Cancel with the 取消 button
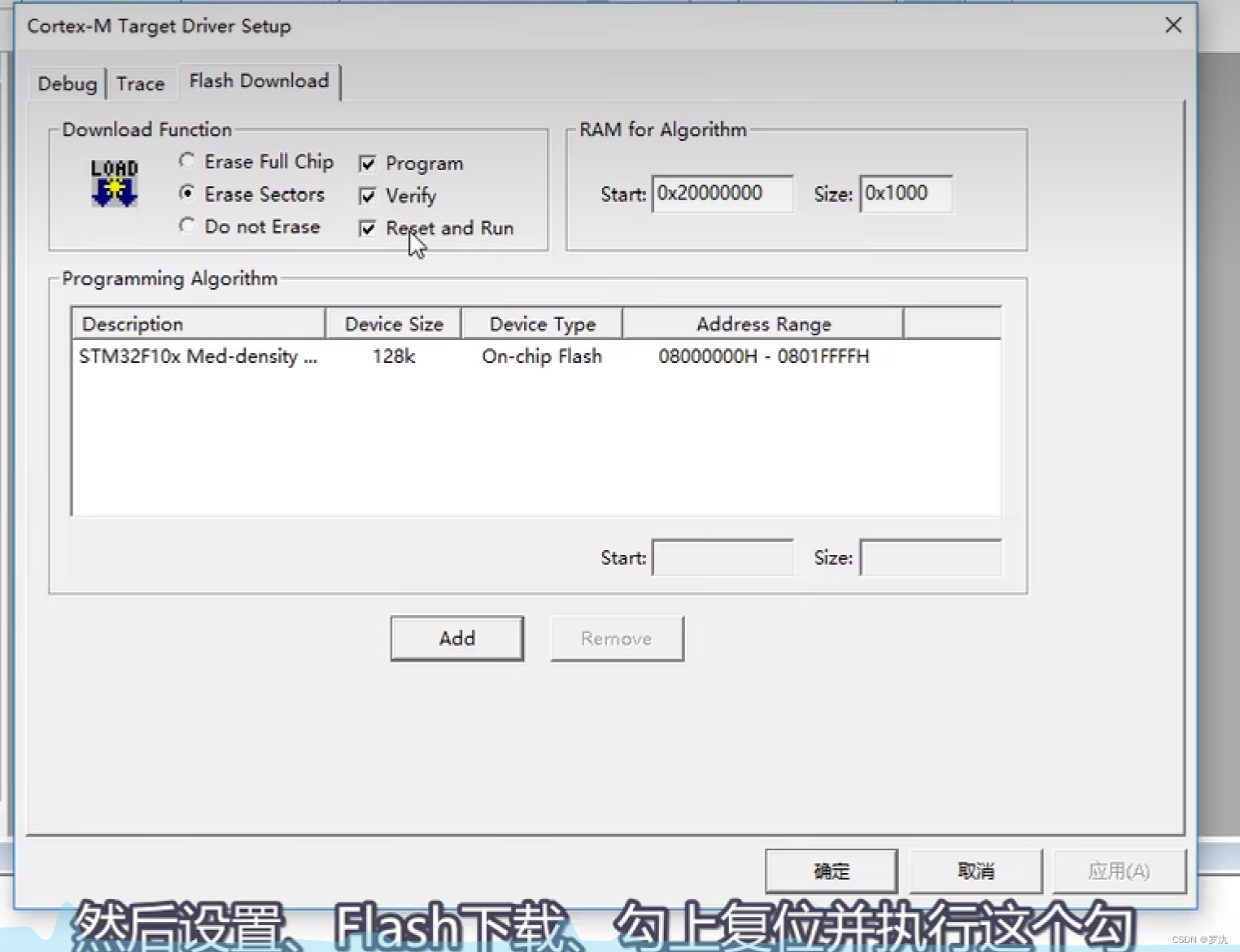The width and height of the screenshot is (1240, 952). point(976,871)
